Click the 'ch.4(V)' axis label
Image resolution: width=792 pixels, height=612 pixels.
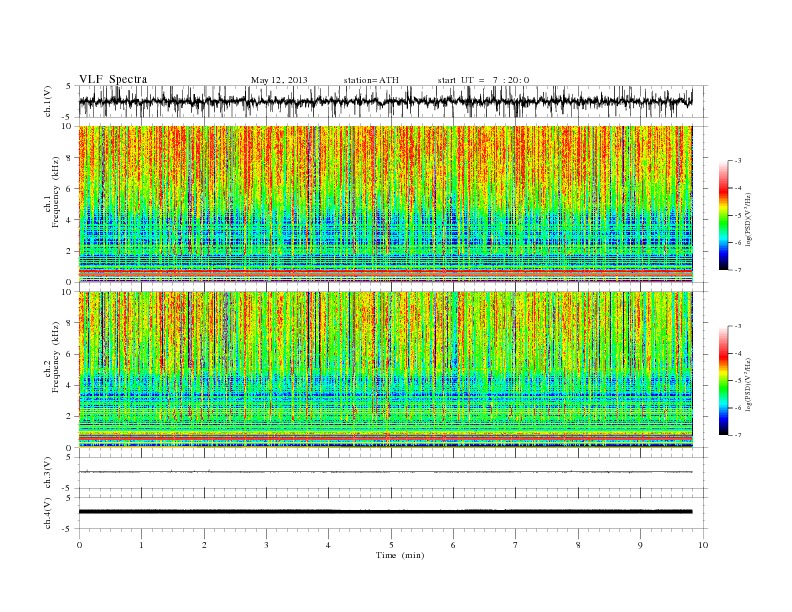[x=48, y=513]
